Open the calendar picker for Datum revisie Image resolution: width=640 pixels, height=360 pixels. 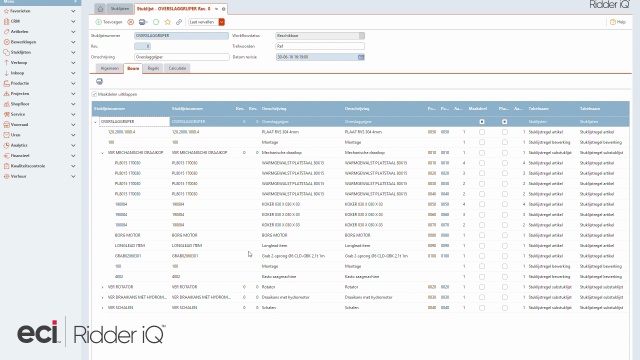pyautogui.click(x=361, y=57)
